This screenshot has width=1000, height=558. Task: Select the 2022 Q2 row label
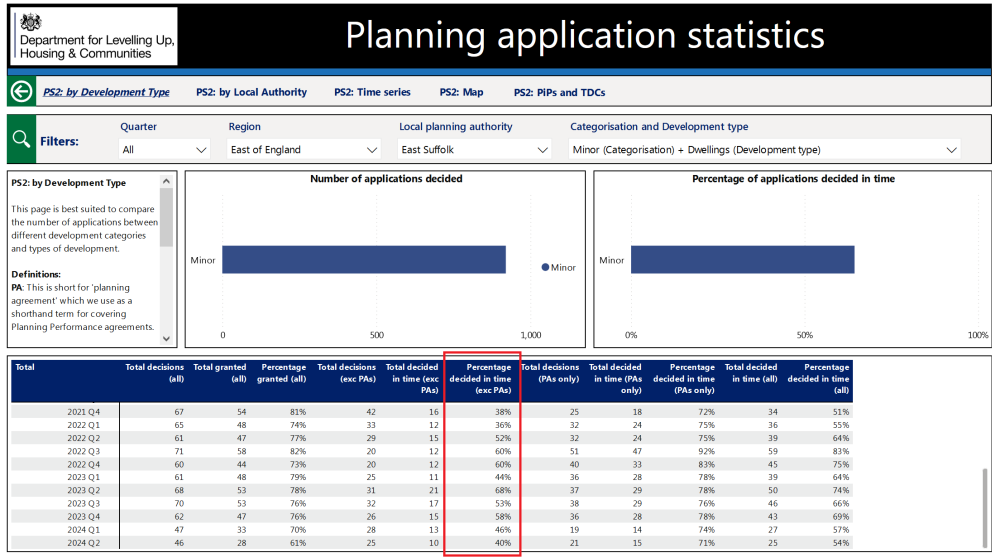(84, 438)
